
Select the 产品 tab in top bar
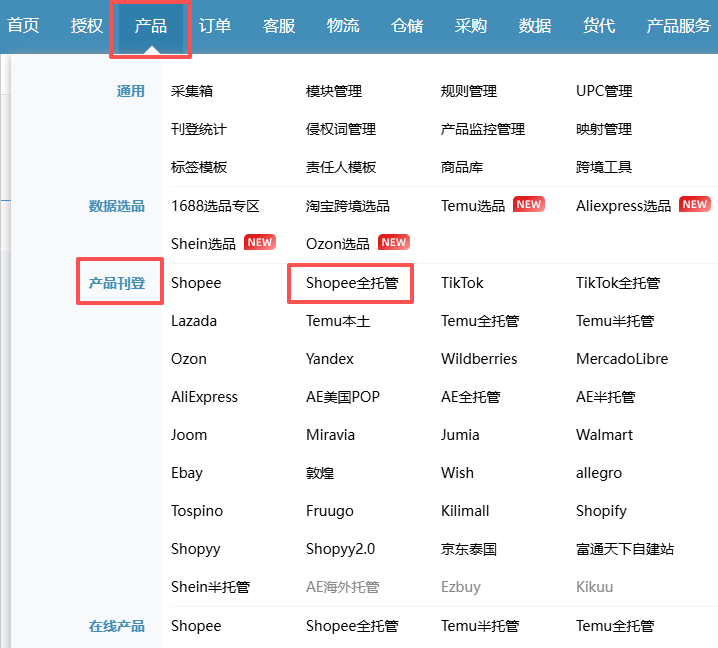click(x=151, y=25)
